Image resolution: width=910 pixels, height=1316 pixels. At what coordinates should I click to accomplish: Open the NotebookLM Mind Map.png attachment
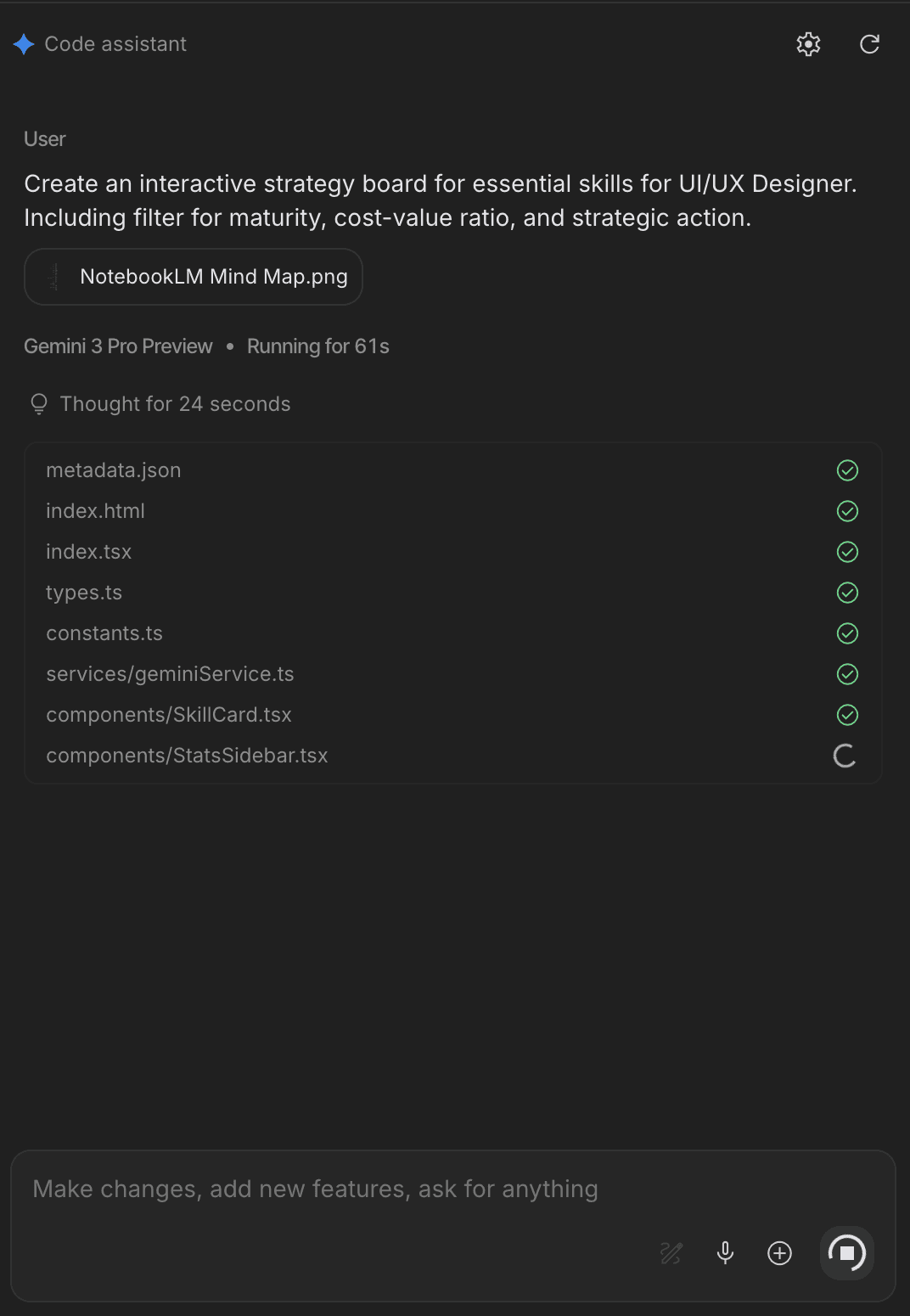pyautogui.click(x=213, y=277)
